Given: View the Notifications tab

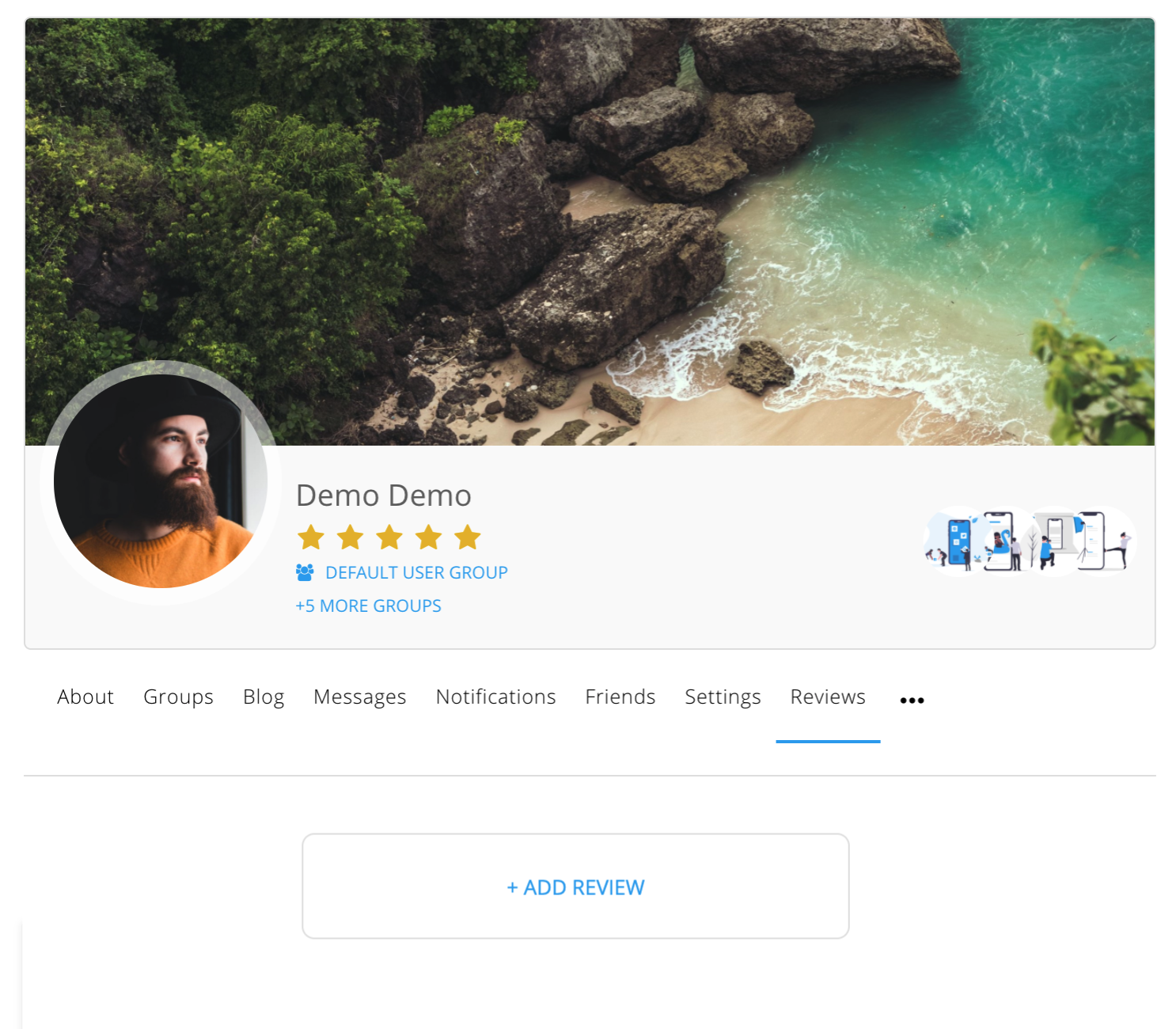Looking at the screenshot, I should 495,697.
